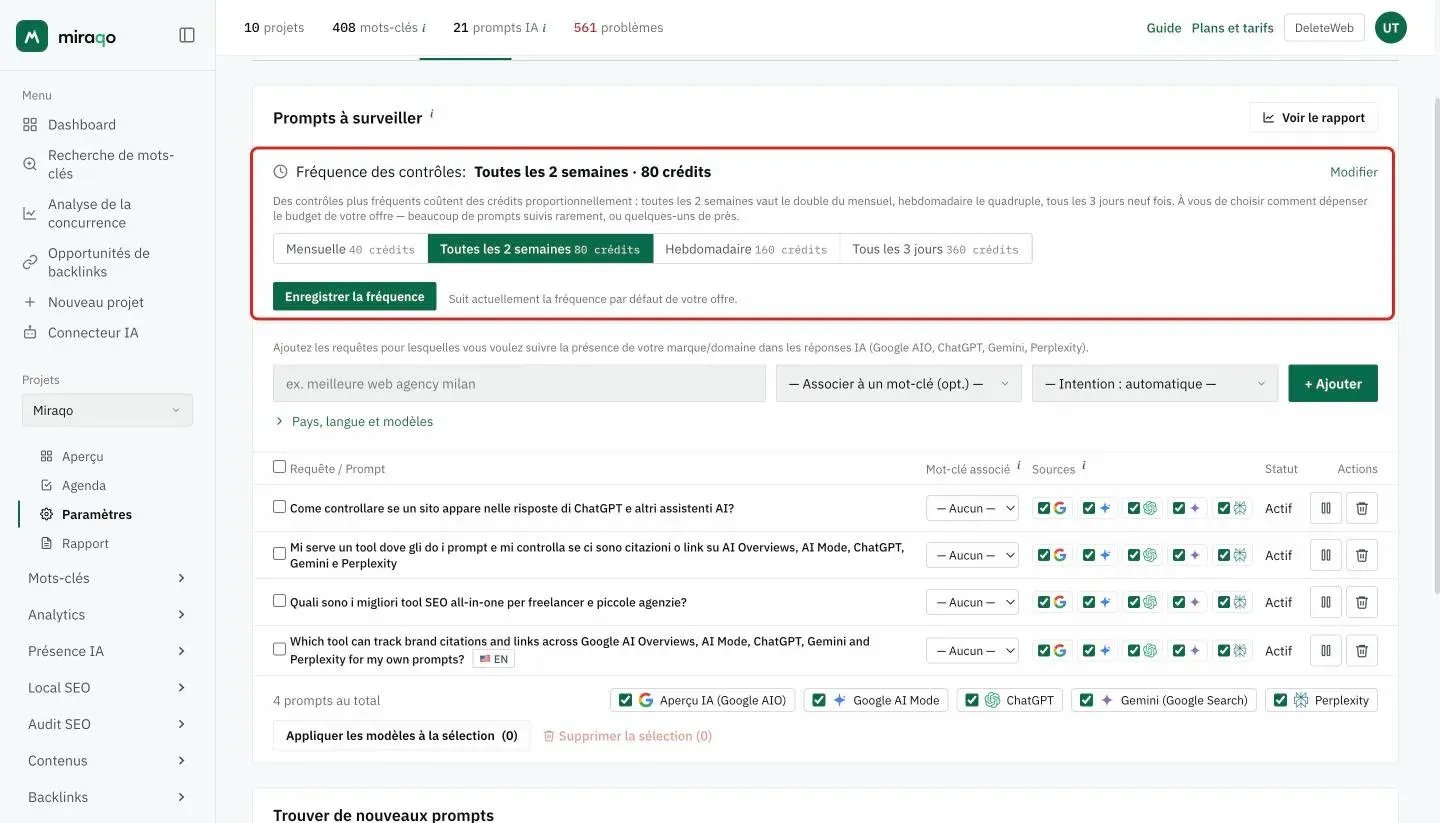
Task: Select the 'Tous les 3 jours' frequency
Action: point(936,249)
